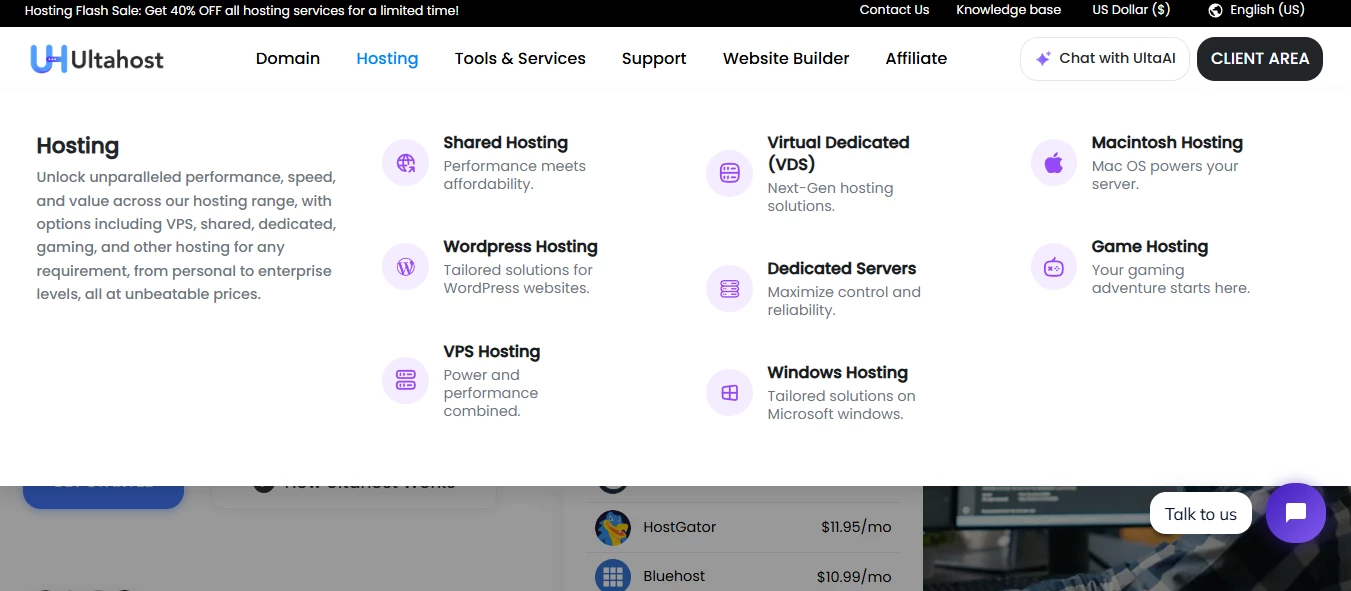1351x591 pixels.
Task: Click the Shared Hosting globe icon
Action: (x=406, y=163)
